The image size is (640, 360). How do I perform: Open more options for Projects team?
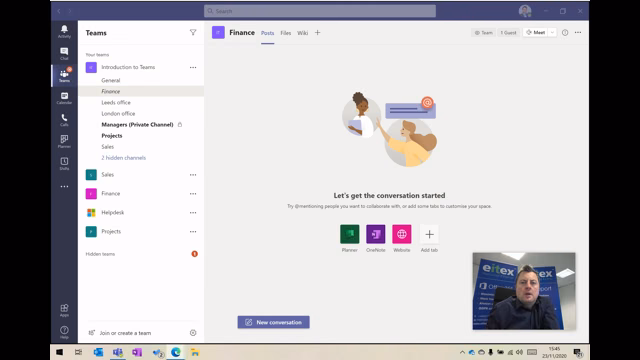193,232
